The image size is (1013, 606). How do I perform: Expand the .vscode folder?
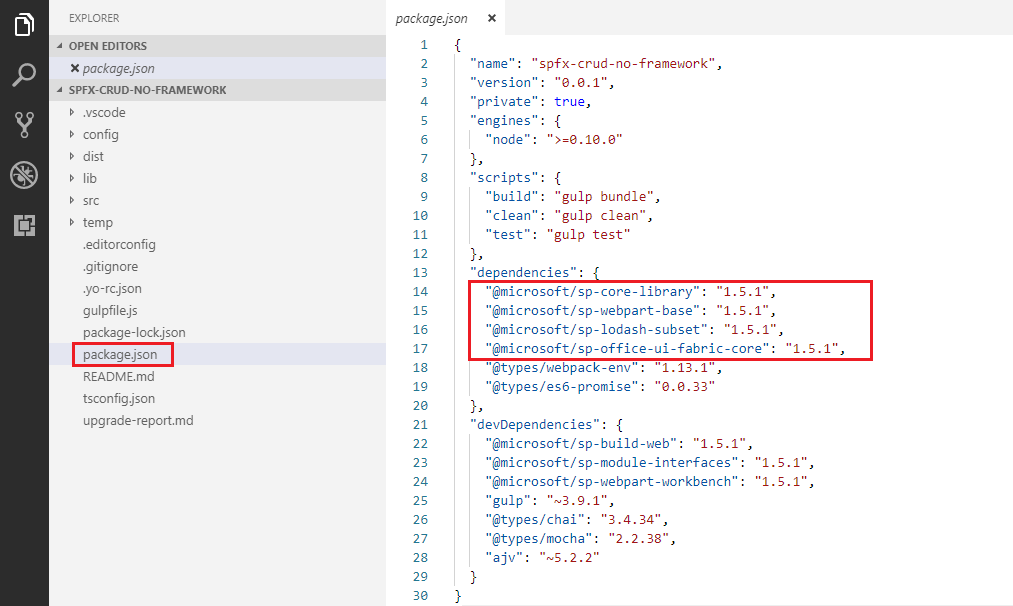[104, 112]
